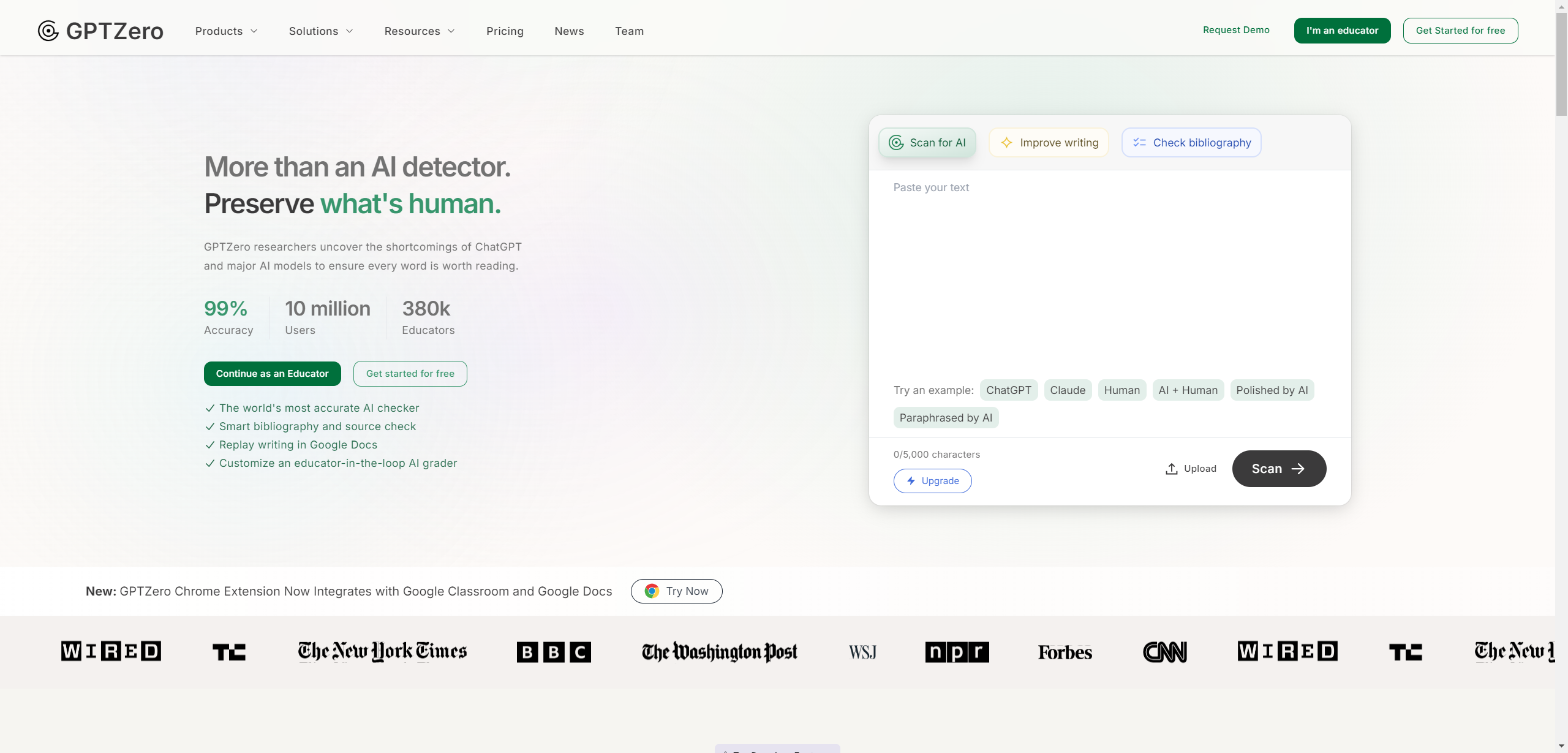Click 'Smart bibliography and source check' text
Image resolution: width=1568 pixels, height=753 pixels.
point(317,426)
